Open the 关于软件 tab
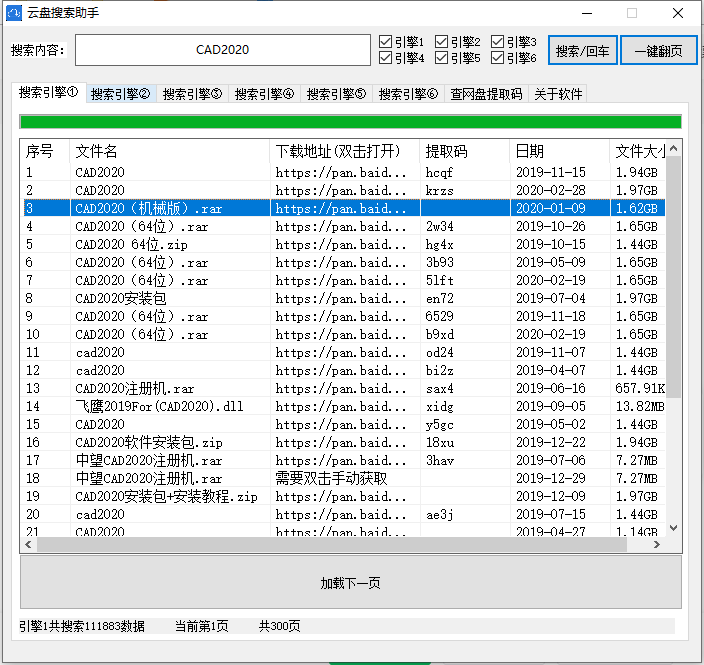 558,94
